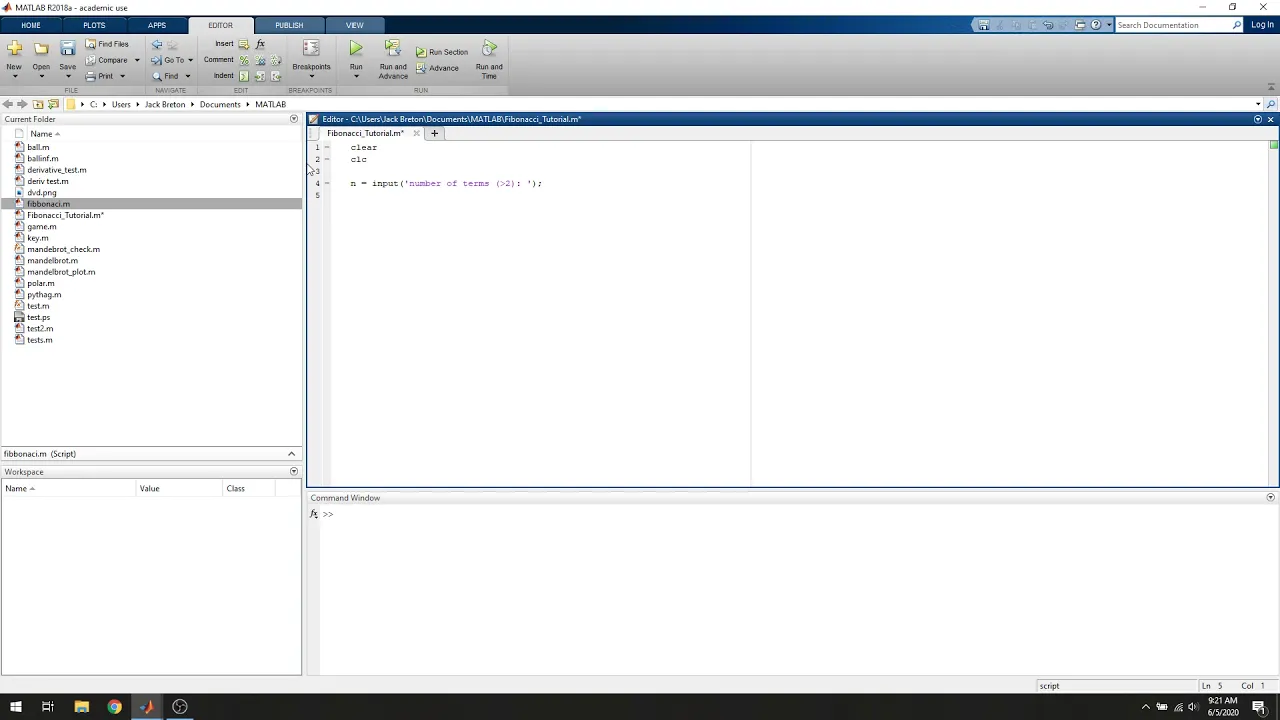Click the Run and Advance icon

(x=393, y=48)
